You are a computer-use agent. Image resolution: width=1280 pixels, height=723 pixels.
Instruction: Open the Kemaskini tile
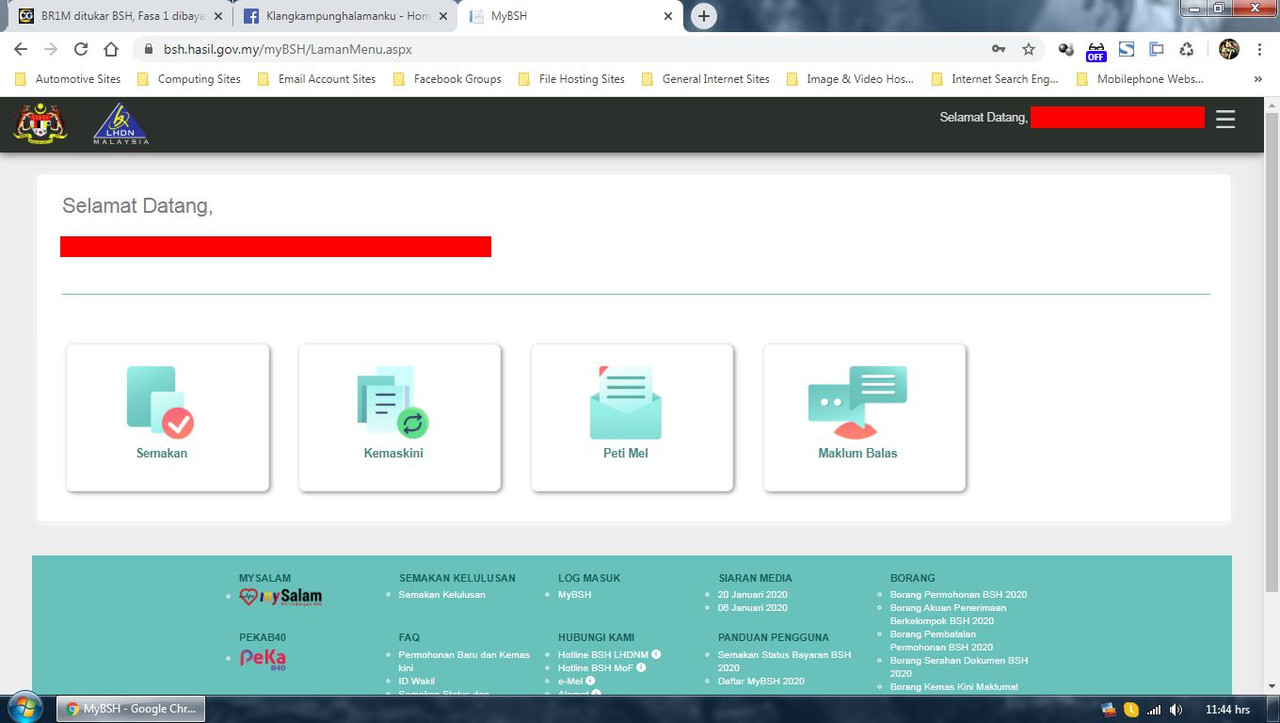[x=400, y=418]
